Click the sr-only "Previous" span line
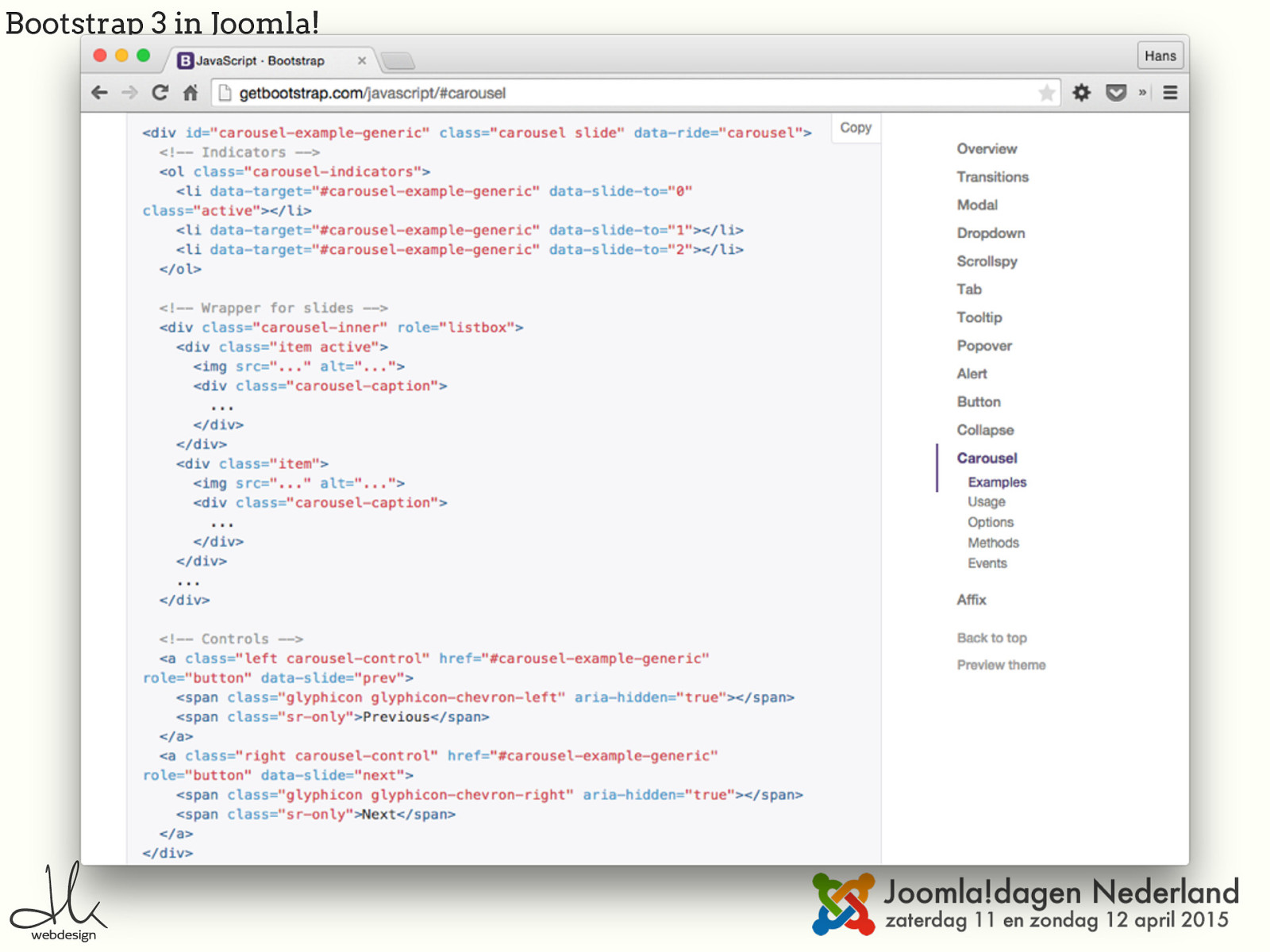 click(333, 717)
